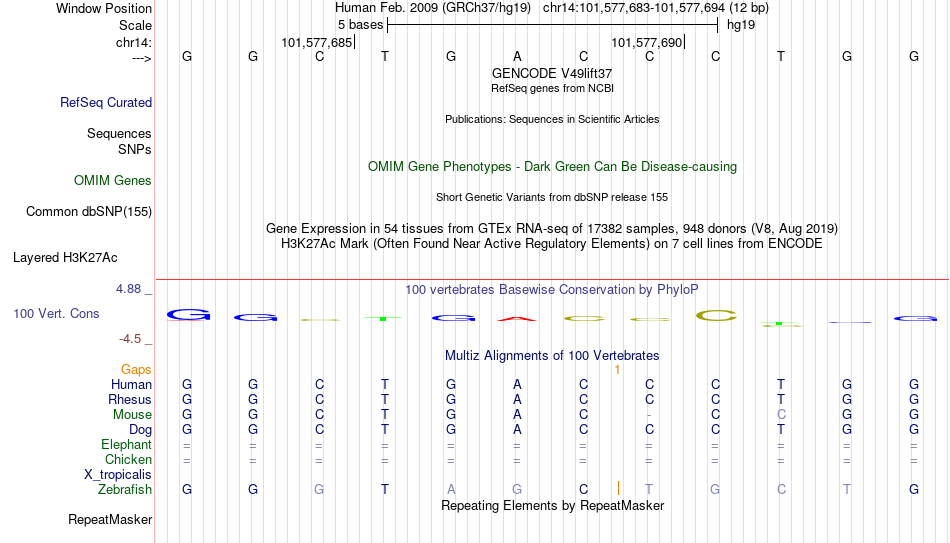Click the hg19 label beside scale bar

coord(741,25)
